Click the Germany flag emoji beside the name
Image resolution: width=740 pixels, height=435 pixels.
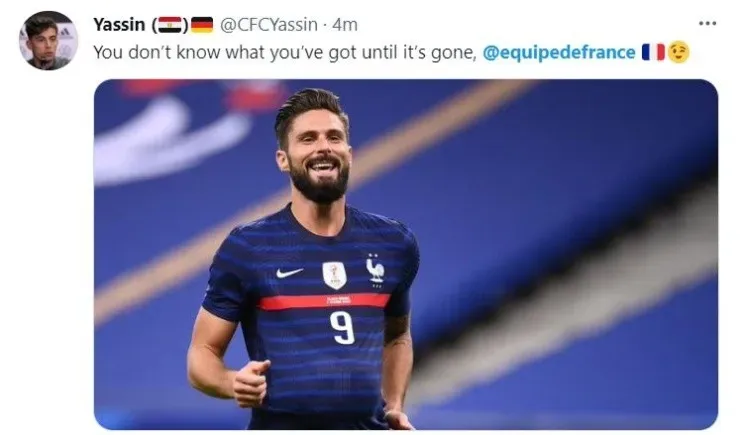click(x=202, y=25)
